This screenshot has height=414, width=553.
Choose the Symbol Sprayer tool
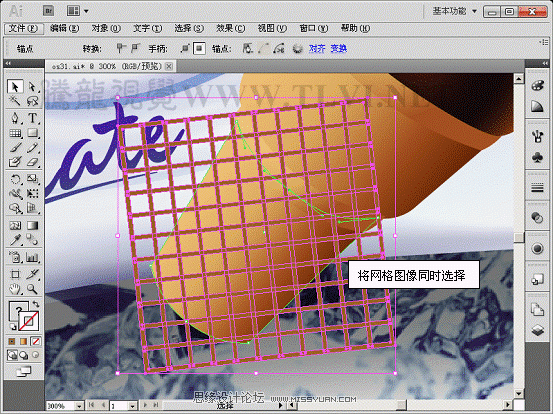[15, 257]
